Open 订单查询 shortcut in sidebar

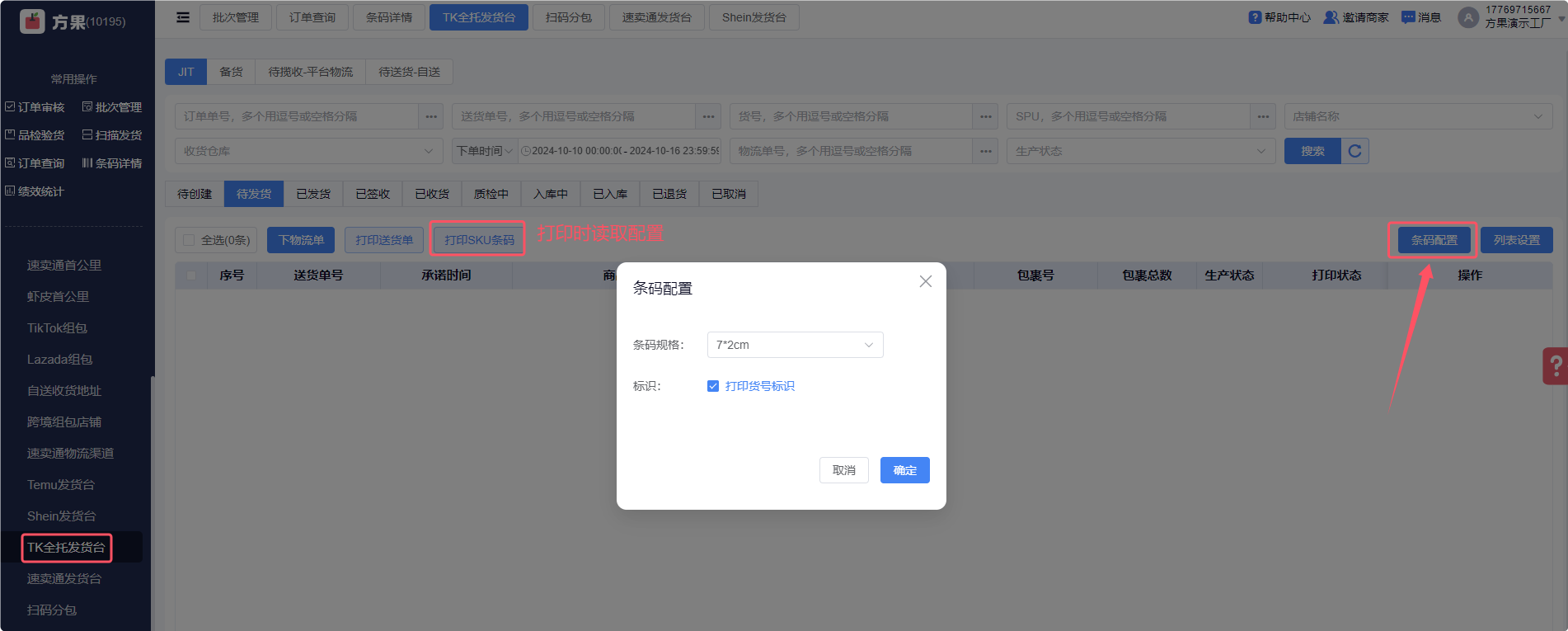35,163
